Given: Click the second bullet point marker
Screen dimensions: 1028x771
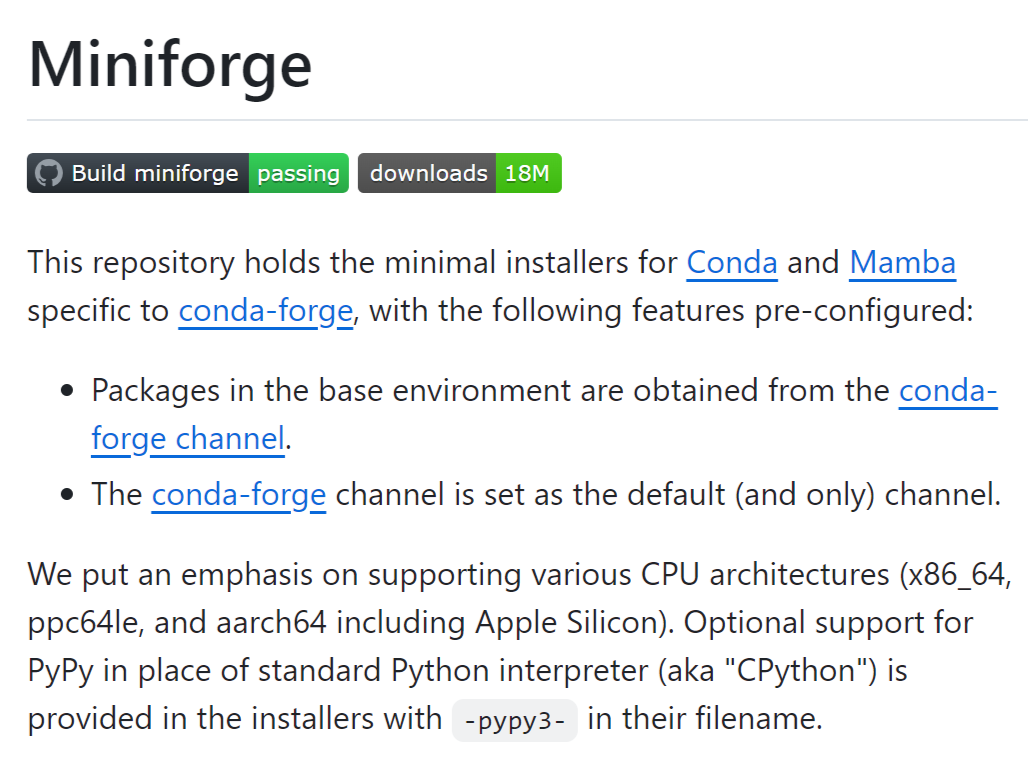Looking at the screenshot, I should pyautogui.click(x=68, y=495).
